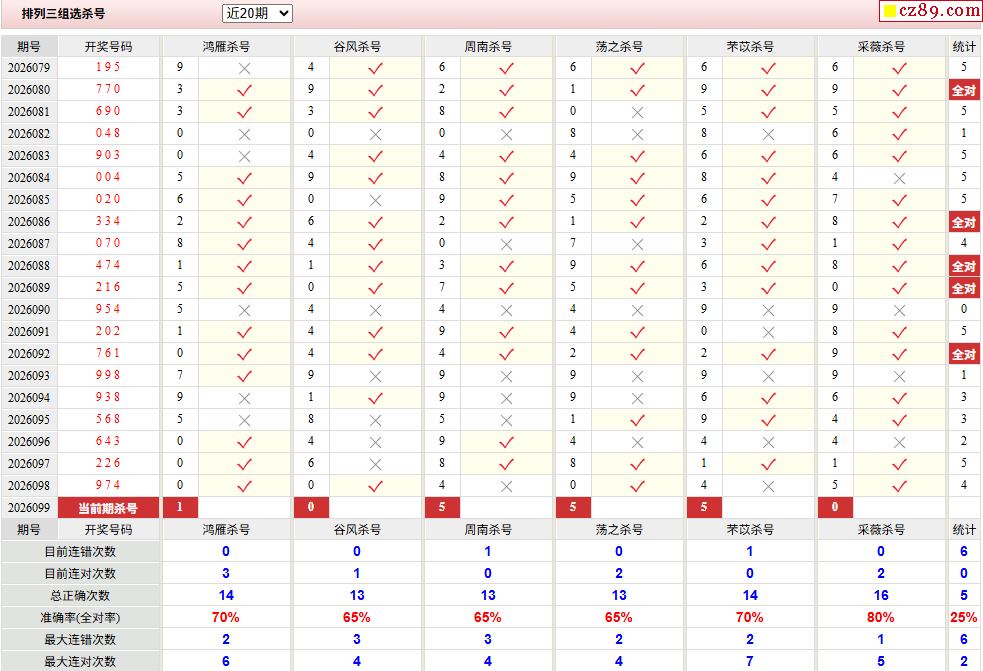Click the check mark for 采薇杀号 in row 2026097
The image size is (983, 671).
pyautogui.click(x=900, y=464)
